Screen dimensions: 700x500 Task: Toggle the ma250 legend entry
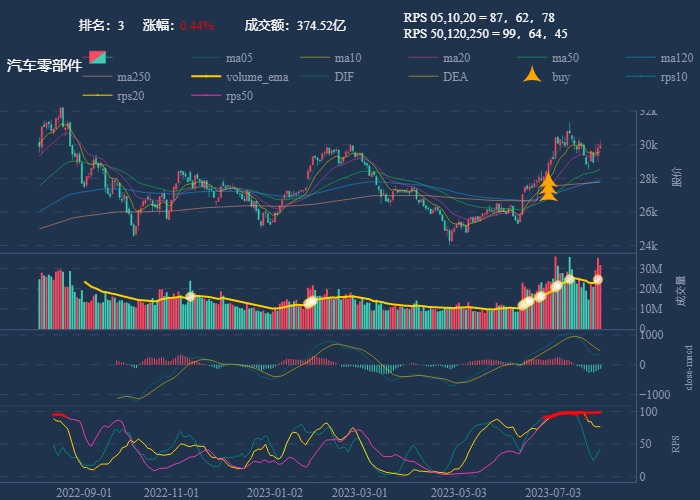point(117,77)
